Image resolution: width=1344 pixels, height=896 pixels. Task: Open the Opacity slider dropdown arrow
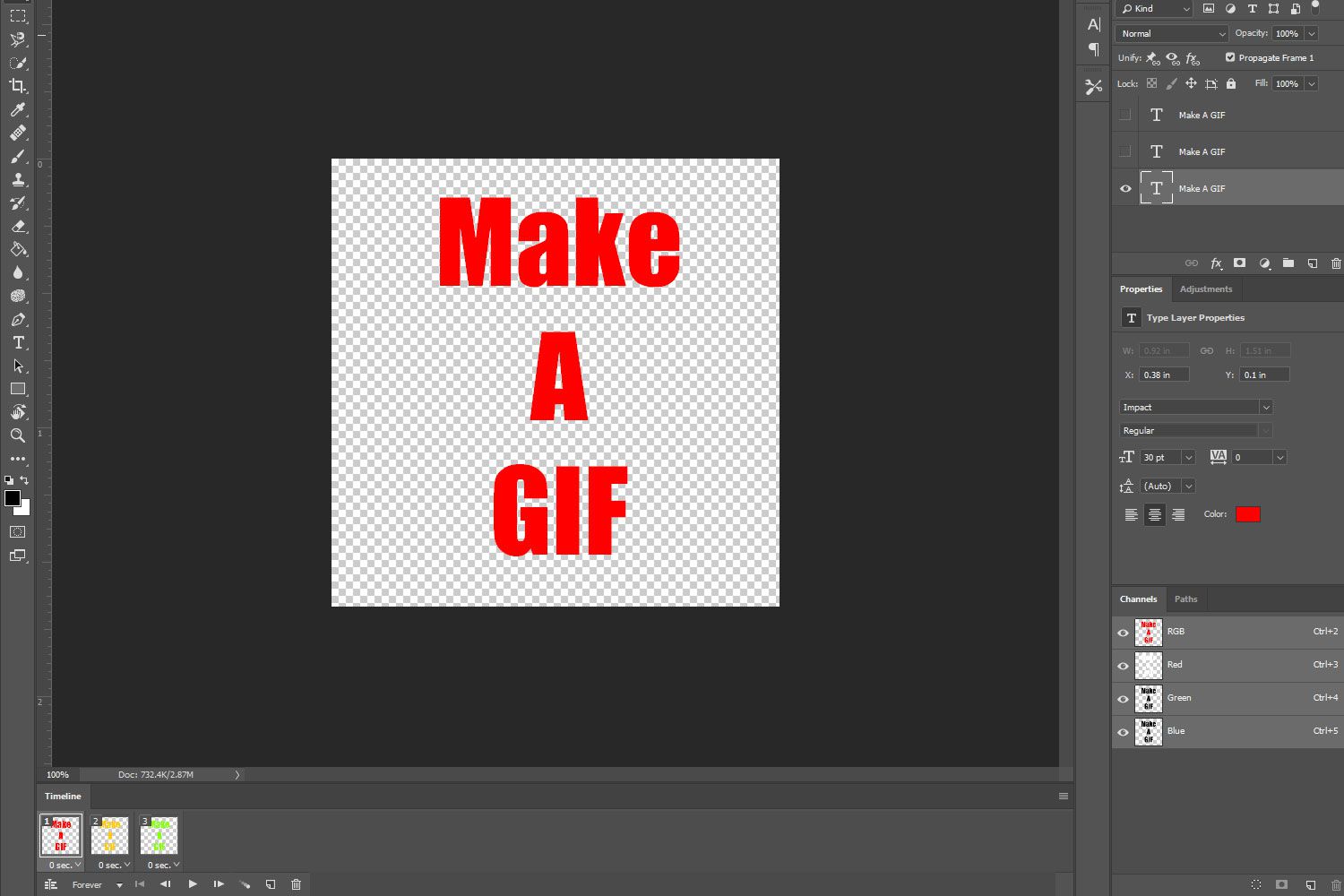pos(1312,33)
